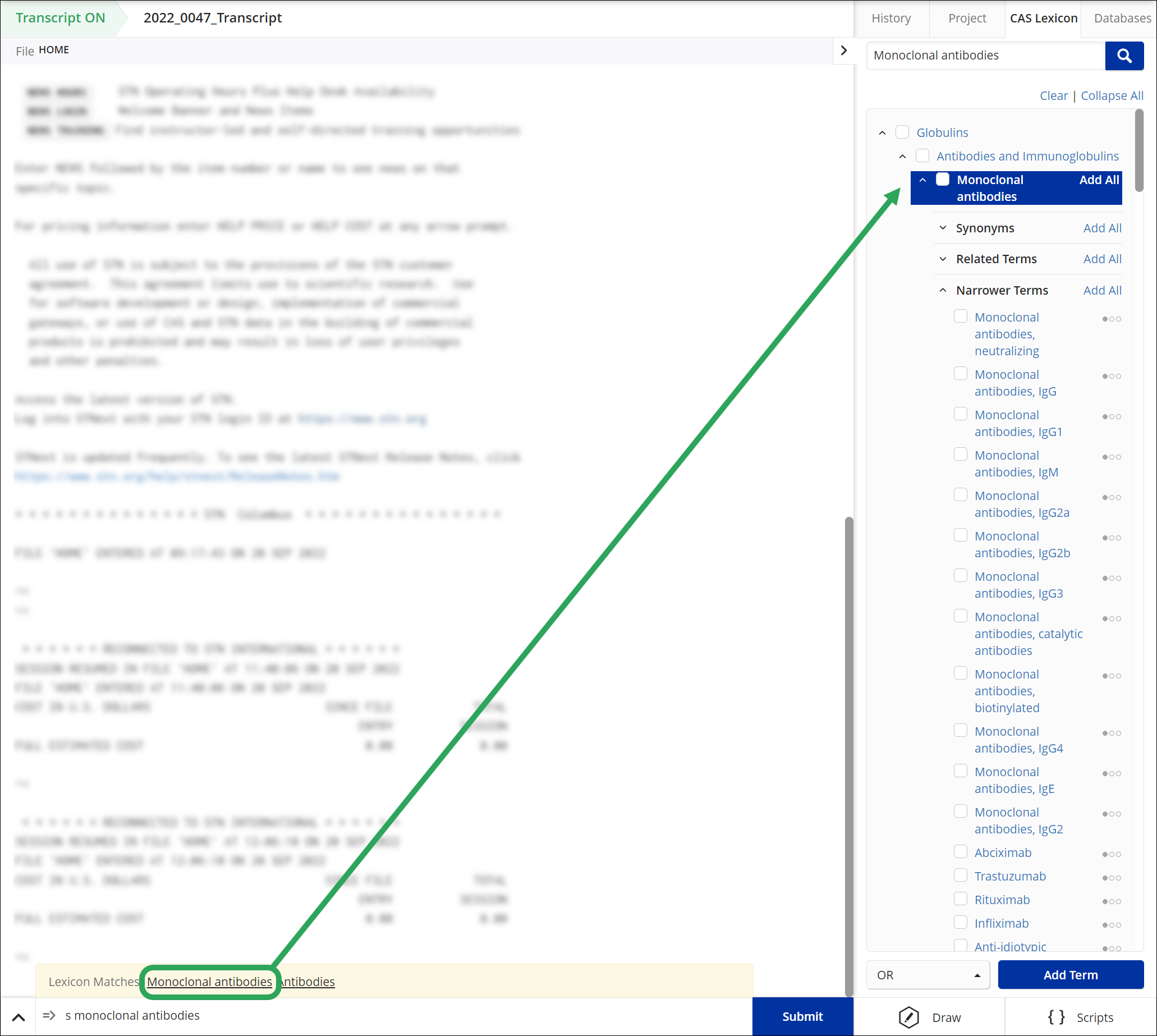The image size is (1157, 1036).
Task: Switch to the Databases tab
Action: (x=1122, y=18)
